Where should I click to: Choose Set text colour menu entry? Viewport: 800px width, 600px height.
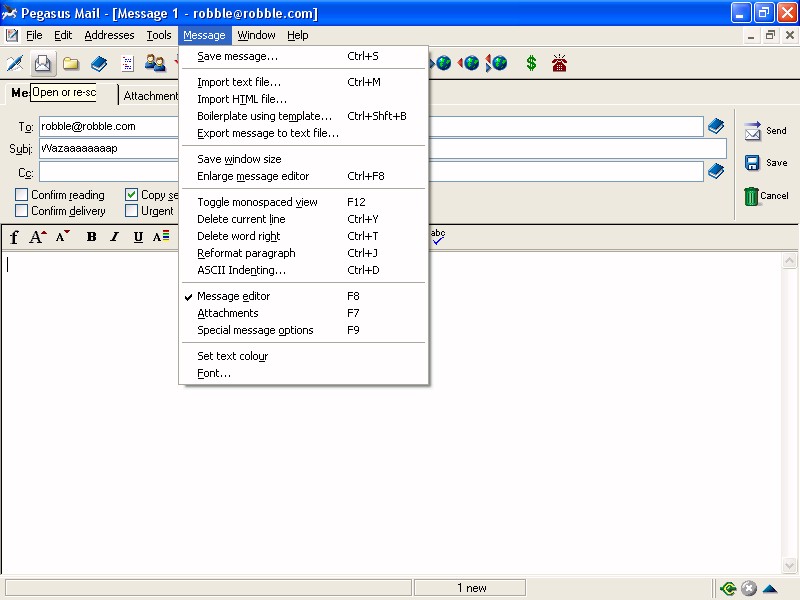[x=304, y=356]
